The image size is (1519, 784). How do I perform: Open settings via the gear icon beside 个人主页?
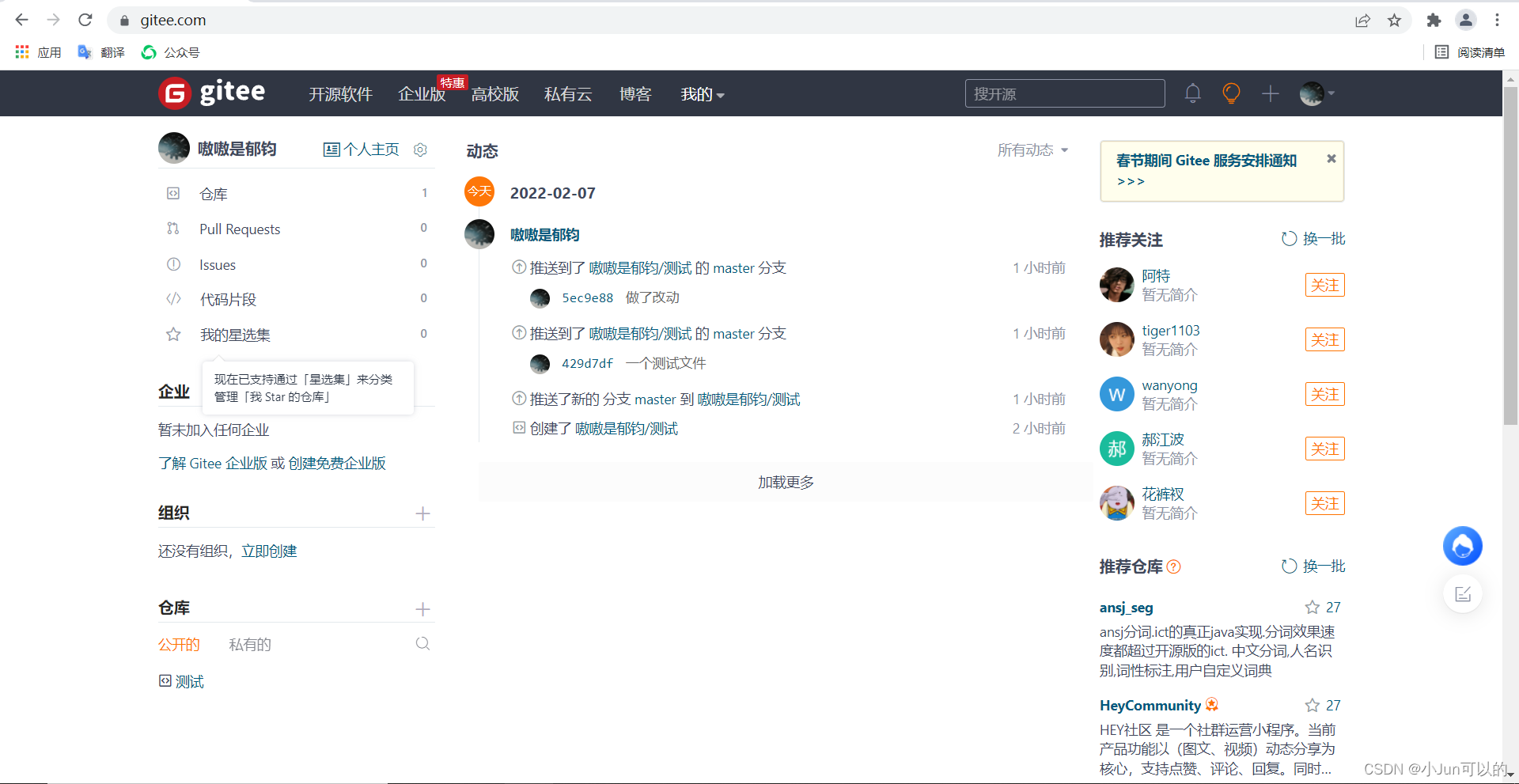(420, 150)
